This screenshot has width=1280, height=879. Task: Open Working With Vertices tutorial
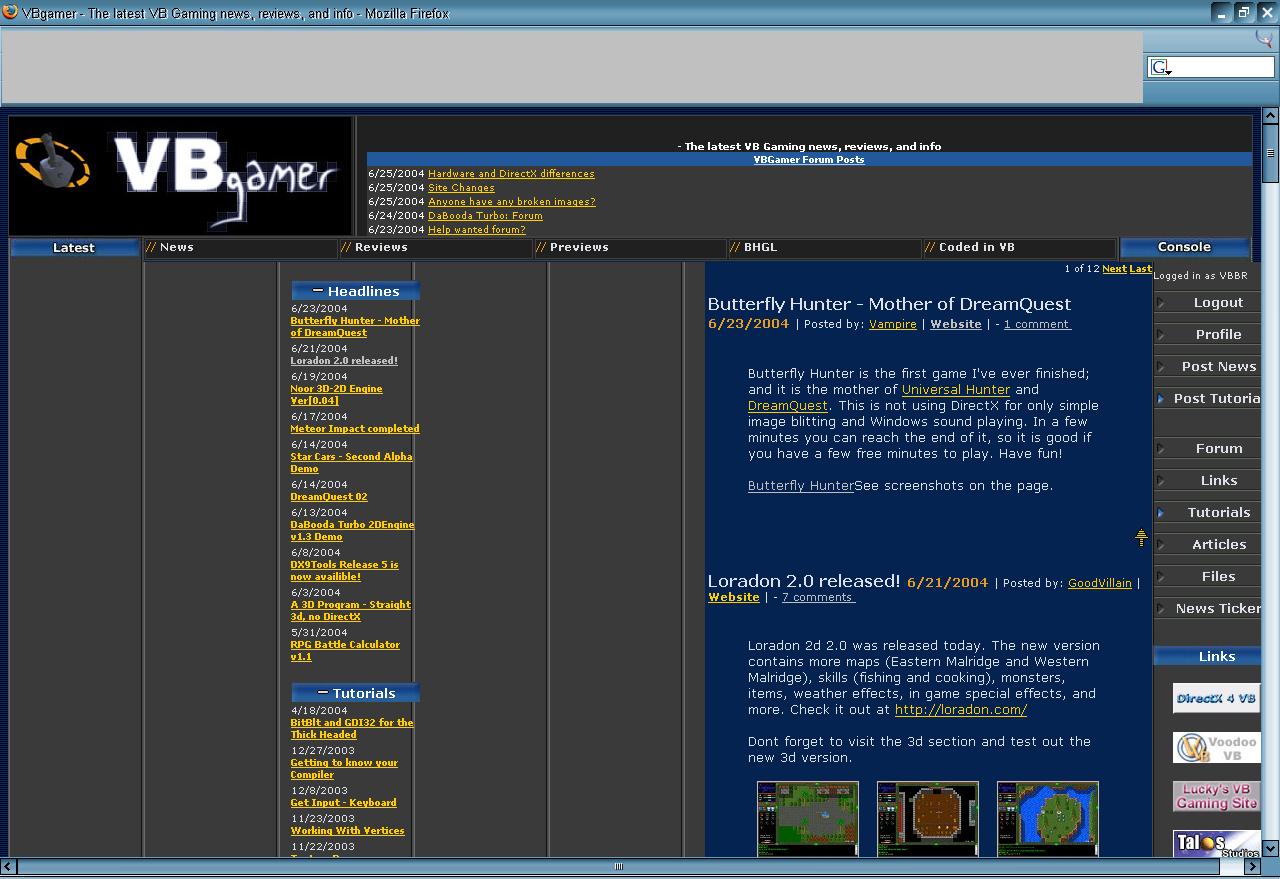(x=348, y=831)
